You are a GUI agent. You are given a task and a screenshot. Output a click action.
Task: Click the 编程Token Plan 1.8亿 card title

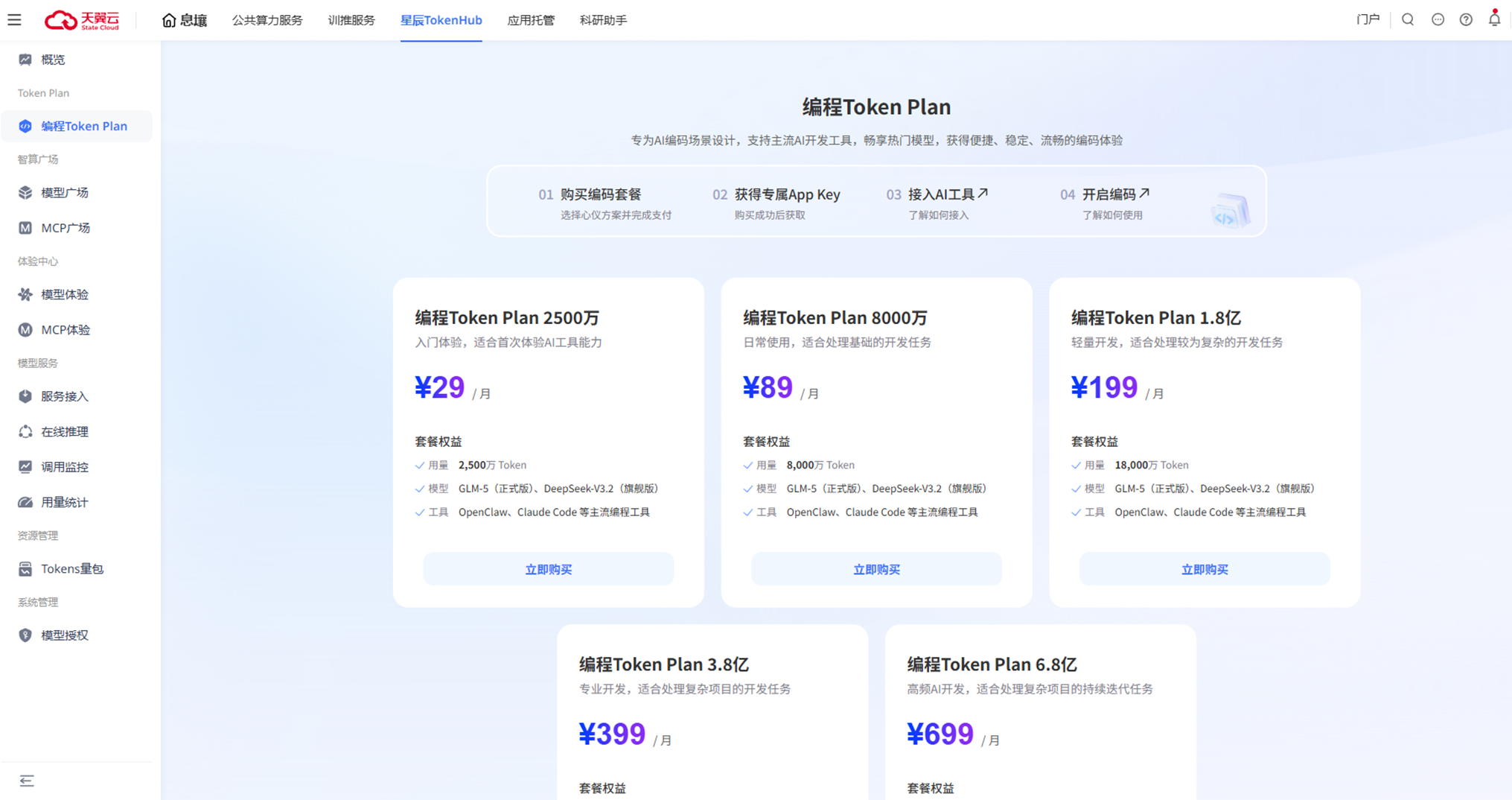(x=1156, y=318)
